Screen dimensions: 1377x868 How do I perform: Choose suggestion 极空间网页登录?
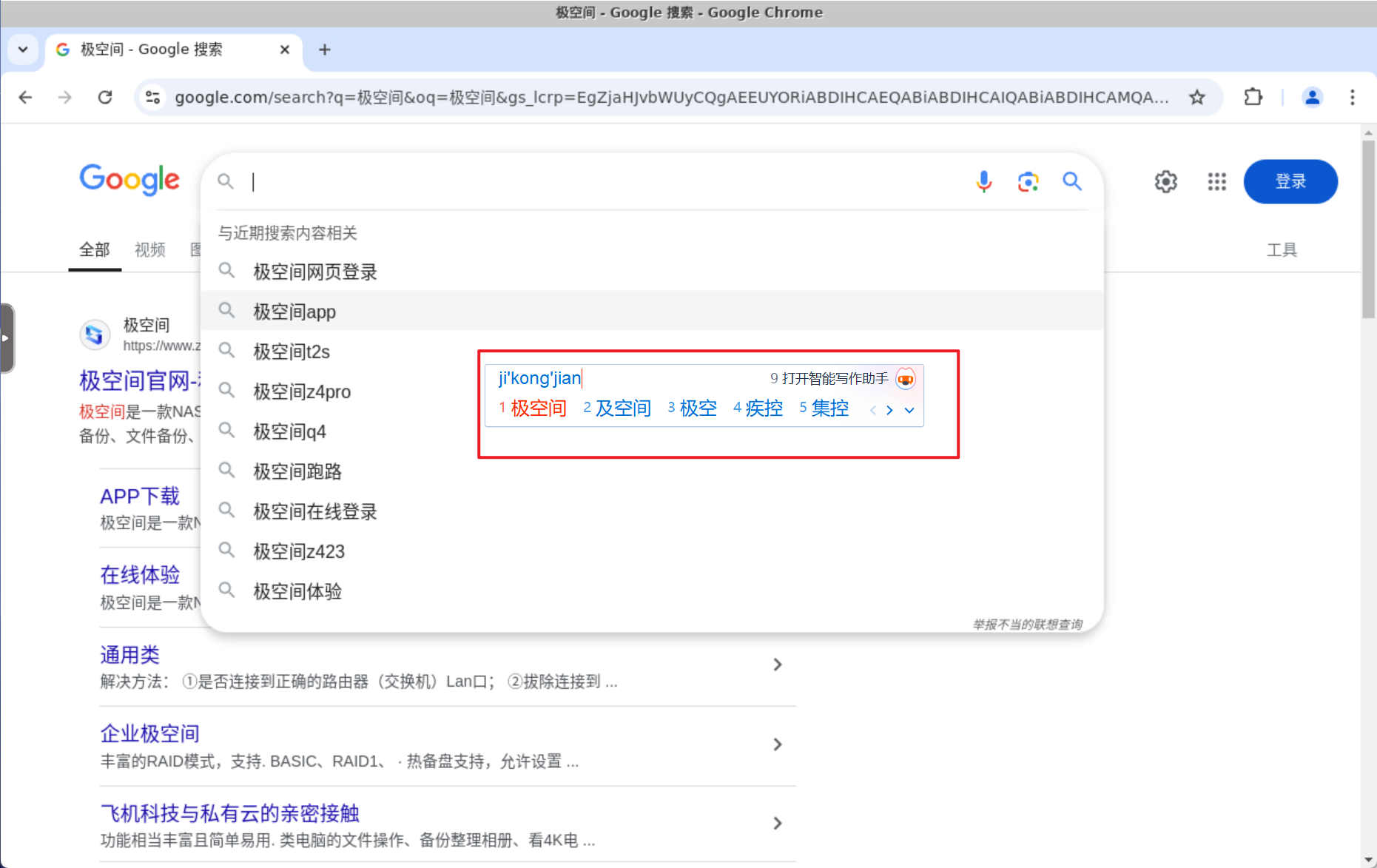[652, 272]
